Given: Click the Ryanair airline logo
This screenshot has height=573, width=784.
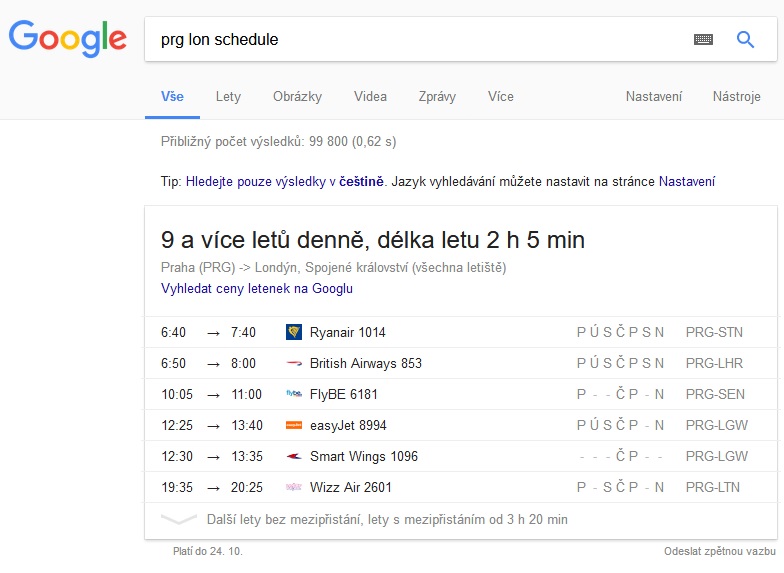Looking at the screenshot, I should [x=294, y=332].
